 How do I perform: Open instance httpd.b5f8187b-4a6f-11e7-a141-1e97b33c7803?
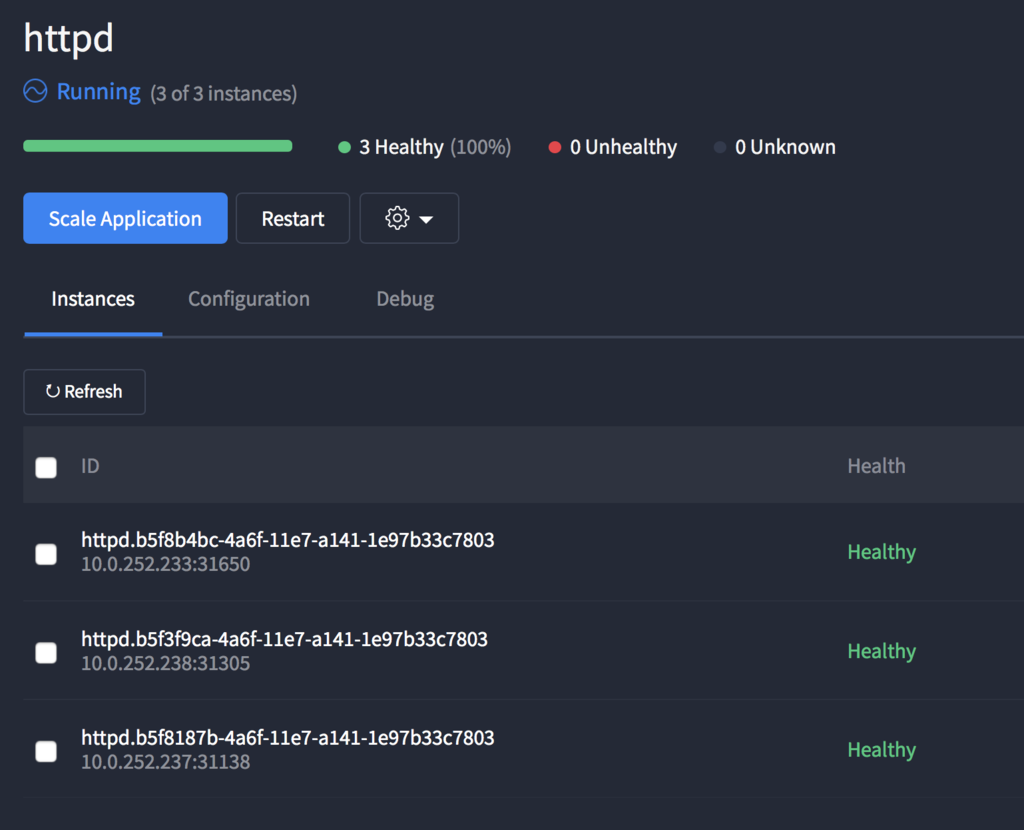coord(287,737)
